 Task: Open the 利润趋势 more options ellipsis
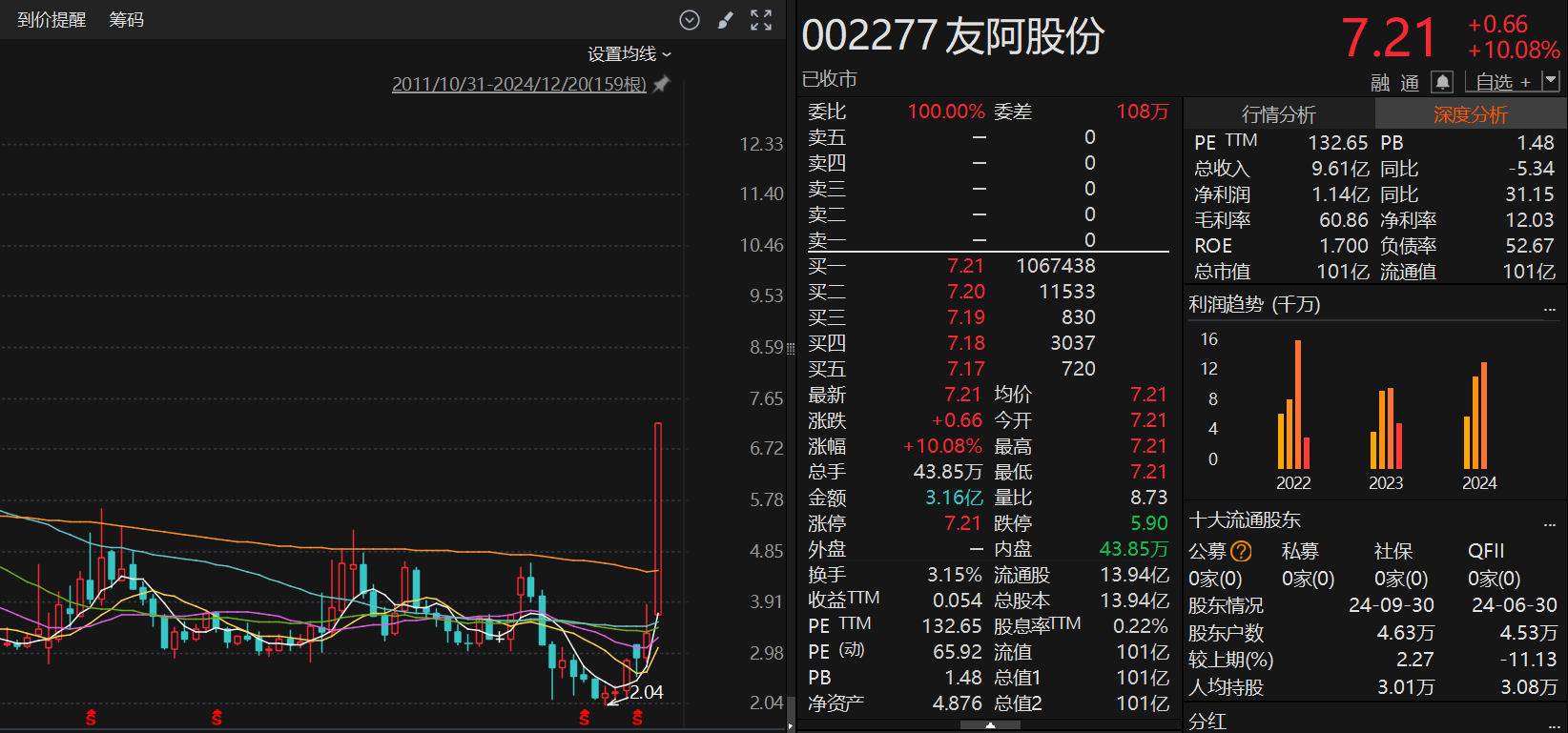pos(1550,308)
